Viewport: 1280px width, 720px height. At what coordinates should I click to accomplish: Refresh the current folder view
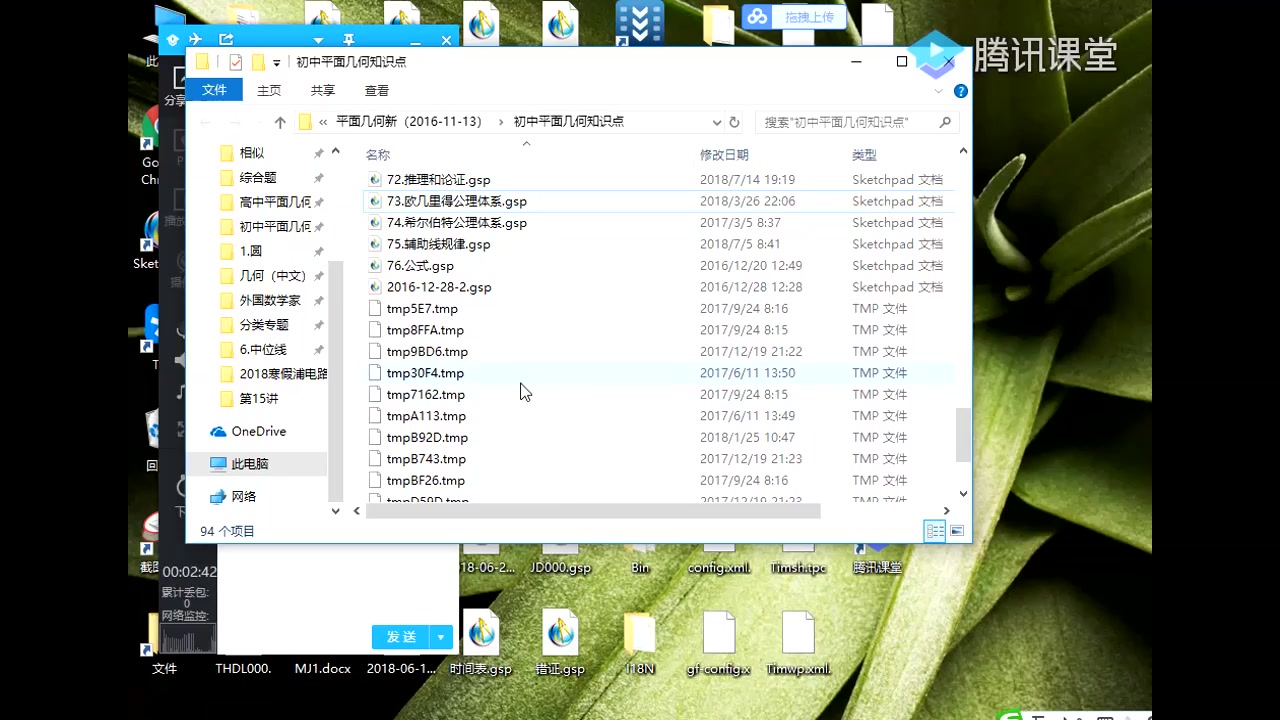pyautogui.click(x=734, y=122)
